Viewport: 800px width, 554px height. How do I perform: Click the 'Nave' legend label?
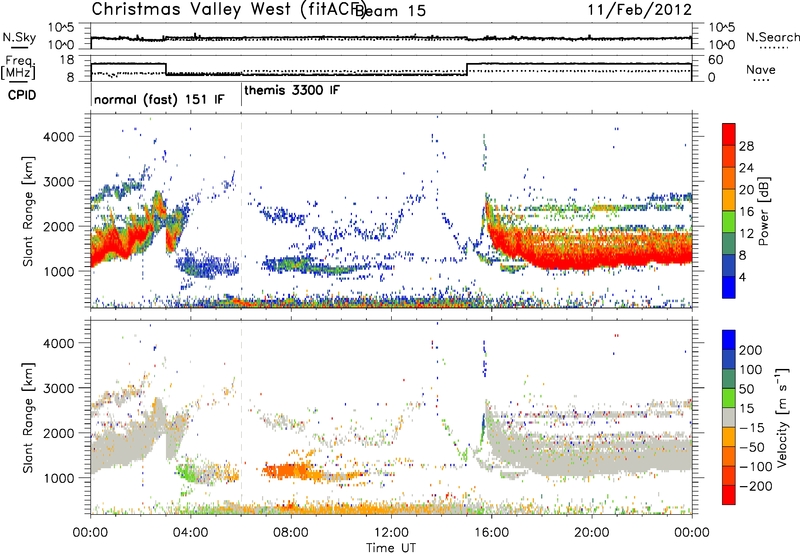pyautogui.click(x=761, y=70)
